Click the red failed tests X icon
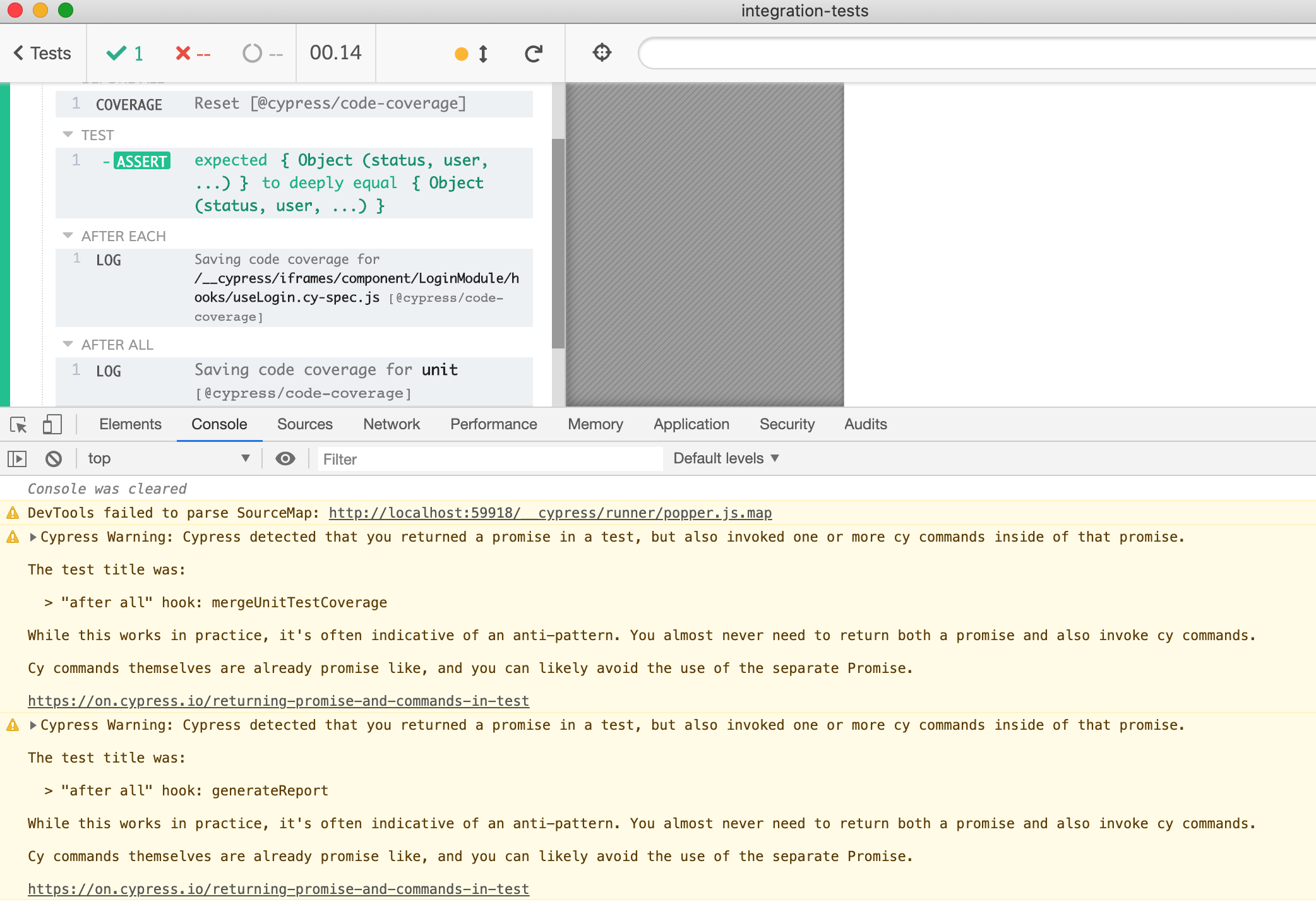The image size is (1316, 904). tap(183, 54)
